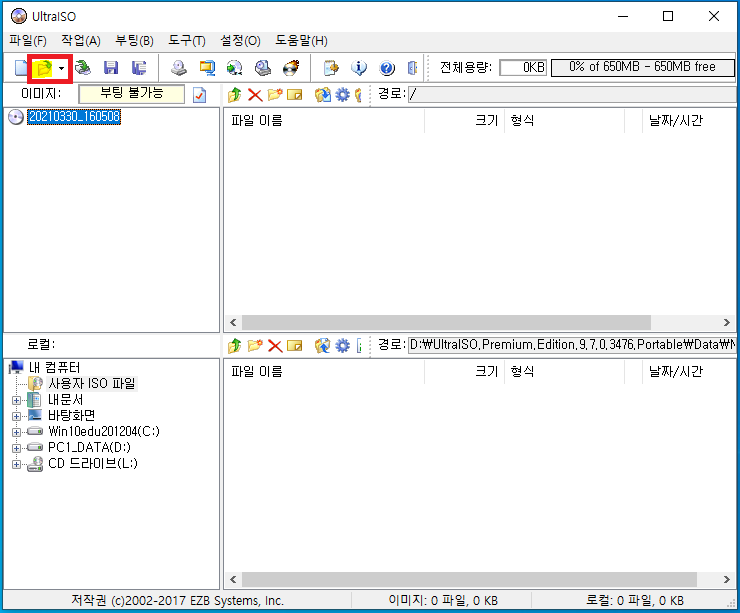Click the Mount to Virtual Drive icon
740x613 pixels.
tap(263, 68)
